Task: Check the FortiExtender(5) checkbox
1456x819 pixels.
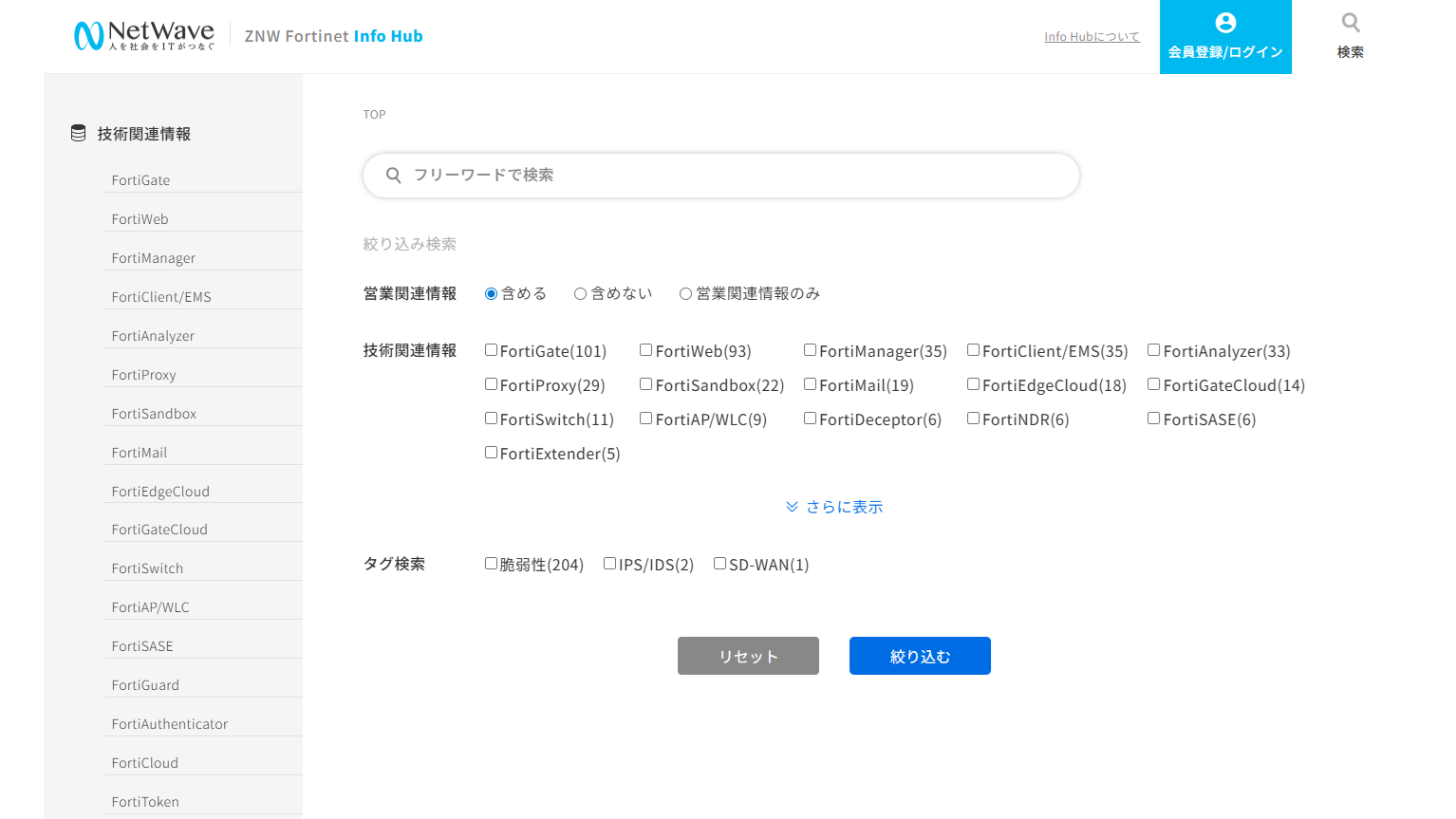Action: click(x=491, y=453)
